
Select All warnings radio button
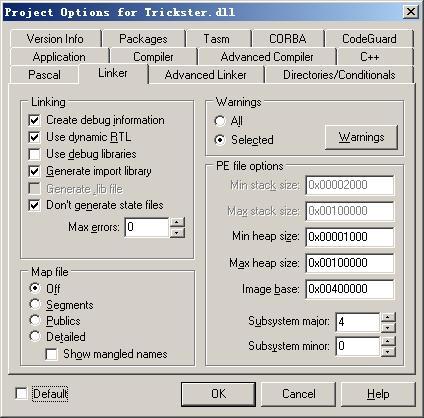pyautogui.click(x=220, y=121)
